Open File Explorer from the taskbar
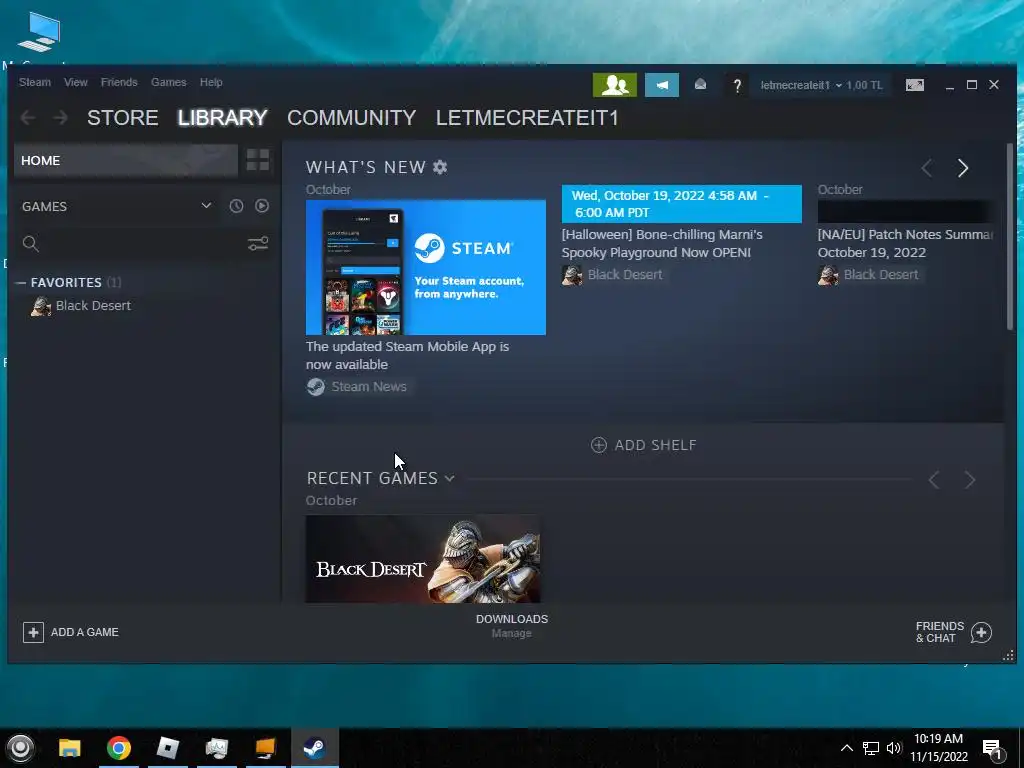This screenshot has width=1024, height=768. point(70,748)
